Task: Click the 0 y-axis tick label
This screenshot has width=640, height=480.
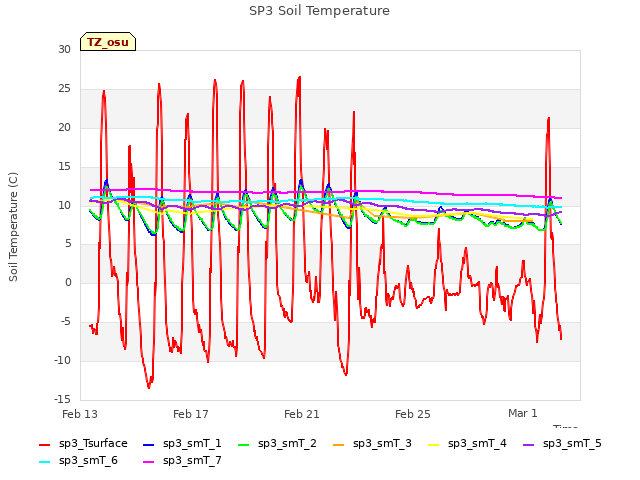Action: coord(68,282)
